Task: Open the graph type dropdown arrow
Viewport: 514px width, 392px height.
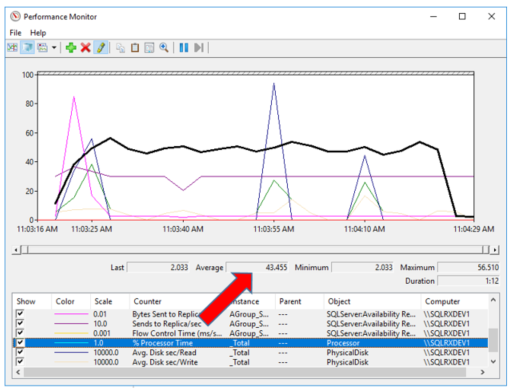Action: (x=54, y=48)
